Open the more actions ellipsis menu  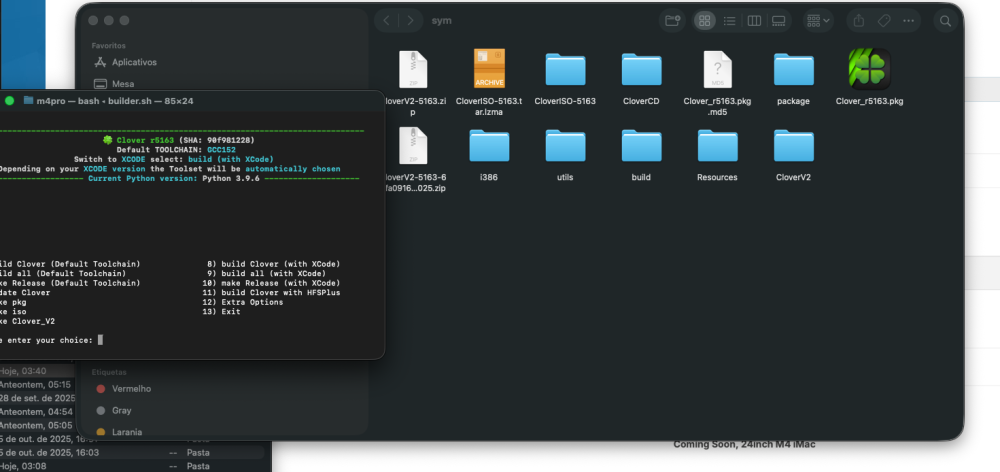(908, 20)
